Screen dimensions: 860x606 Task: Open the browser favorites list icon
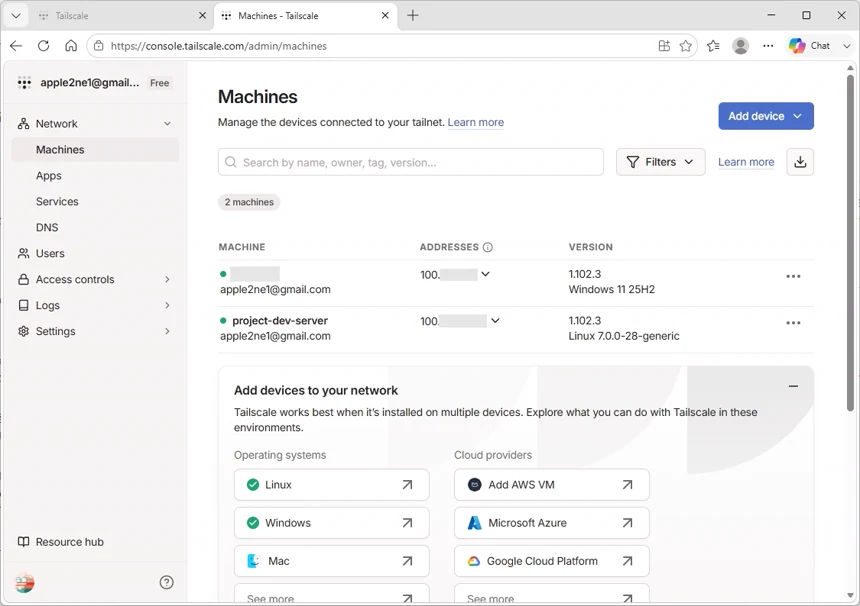(x=713, y=46)
